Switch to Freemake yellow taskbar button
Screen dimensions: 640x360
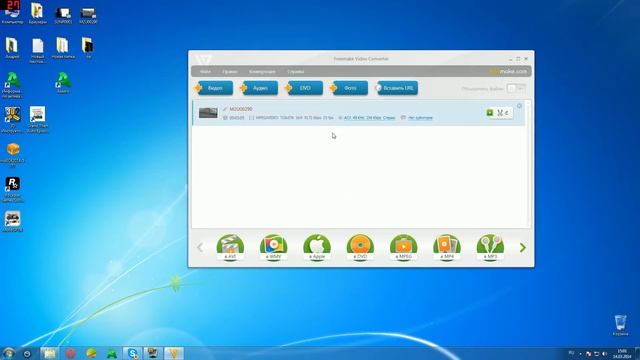coord(174,353)
